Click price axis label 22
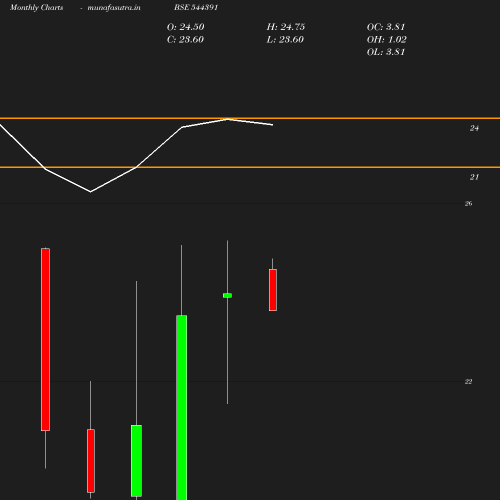 (468, 381)
